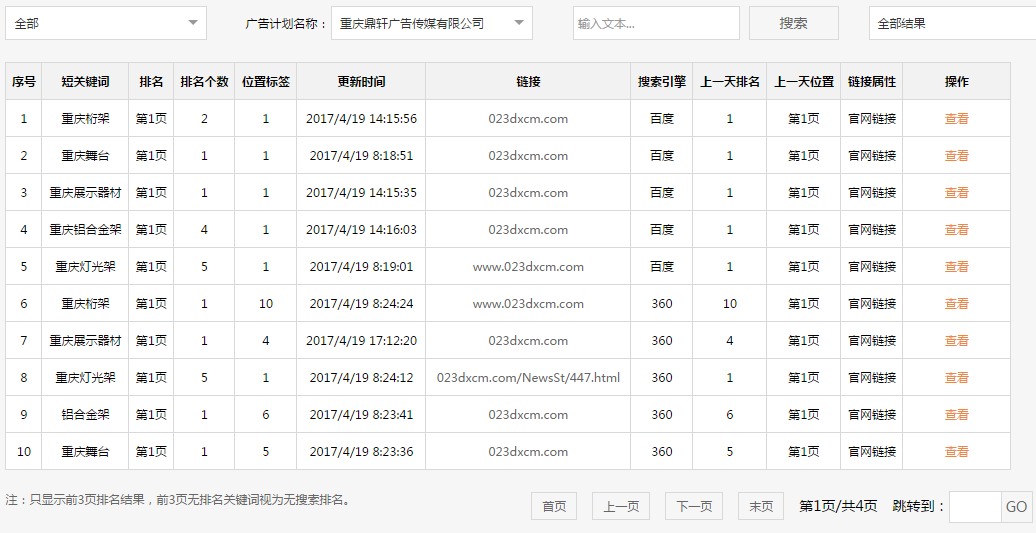
Task: Click link 023dxcm.com/NewsSt/447.html
Action: 528,378
